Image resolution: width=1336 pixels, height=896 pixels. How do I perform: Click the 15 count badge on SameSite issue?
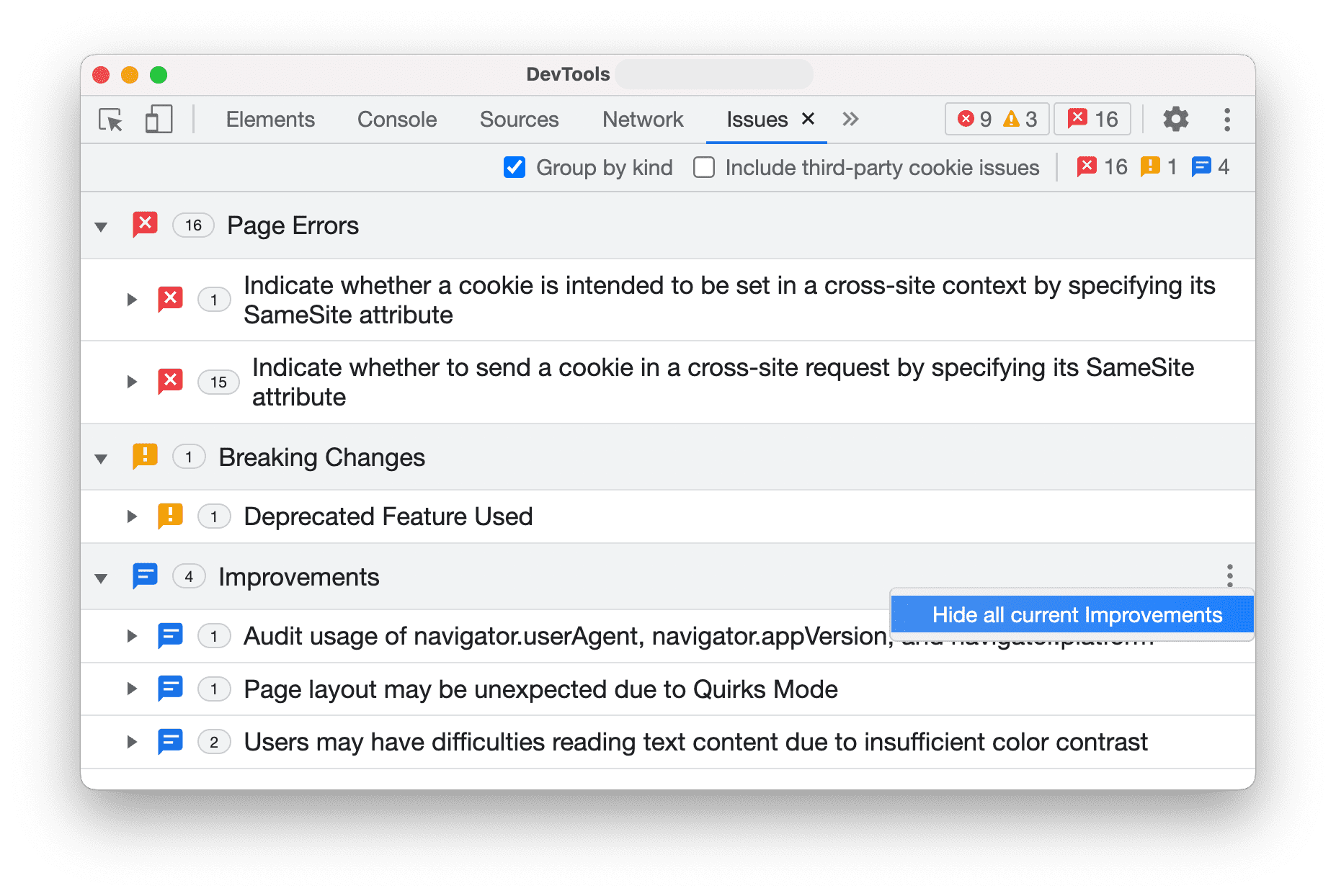[218, 382]
